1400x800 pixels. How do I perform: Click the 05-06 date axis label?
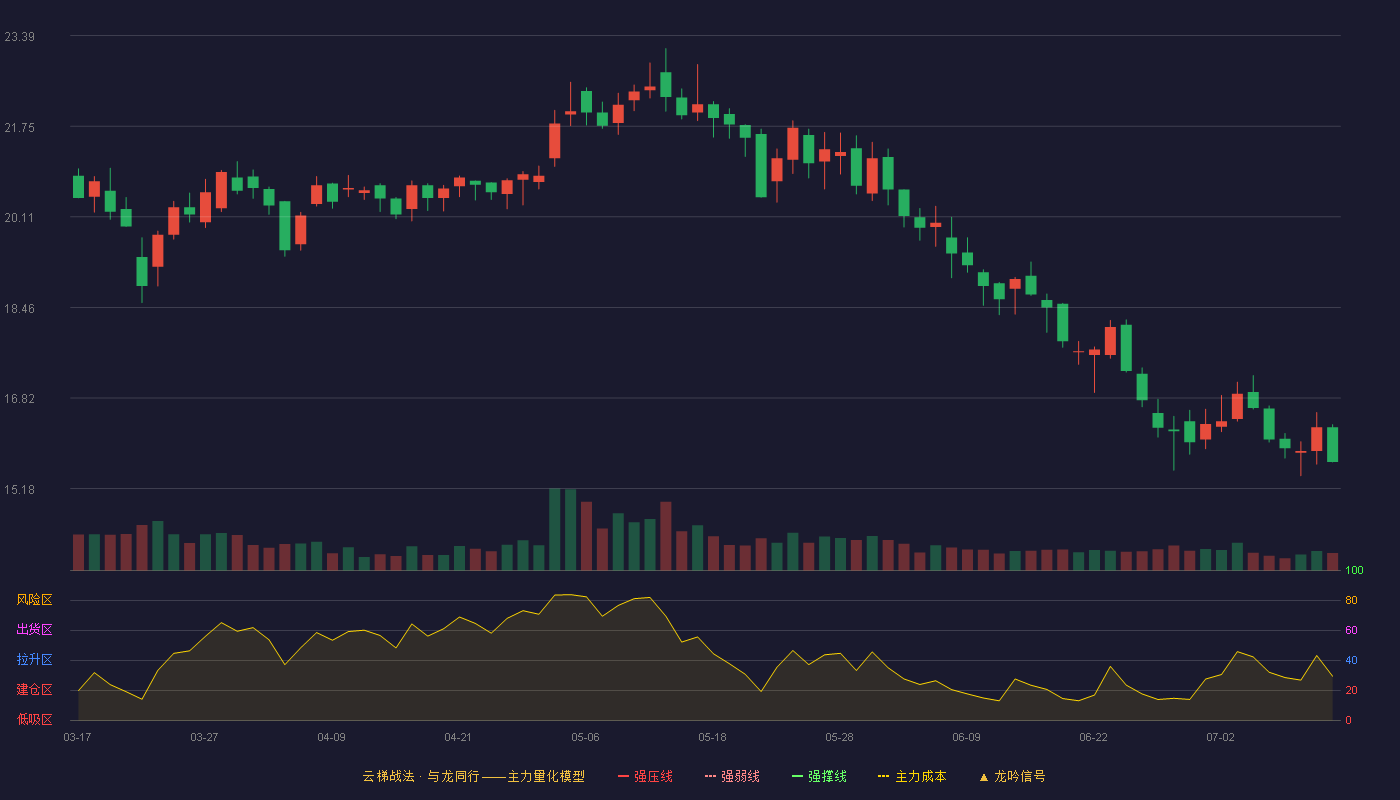(x=585, y=737)
